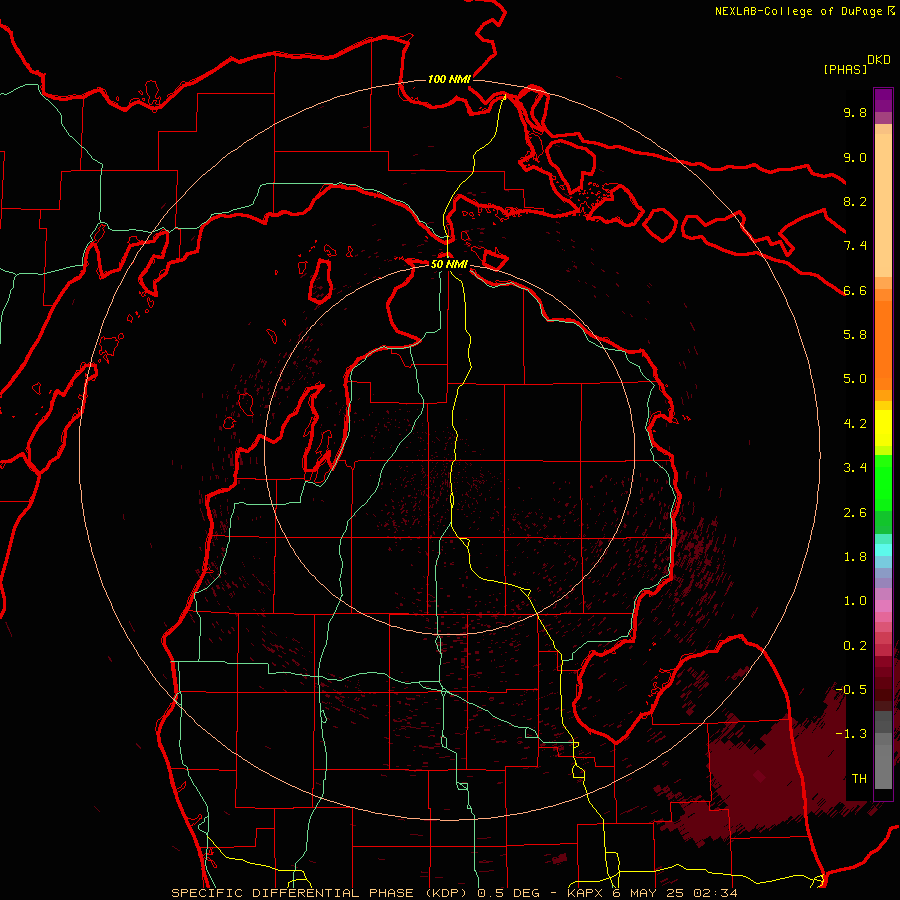
Task: Click the 9.8 value on the color scale
Action: pyautogui.click(x=855, y=112)
